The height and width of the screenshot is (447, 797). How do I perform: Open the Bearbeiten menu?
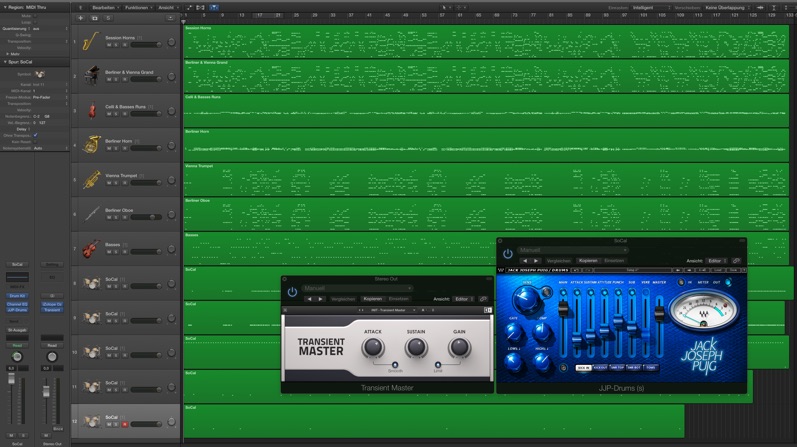[x=104, y=7]
